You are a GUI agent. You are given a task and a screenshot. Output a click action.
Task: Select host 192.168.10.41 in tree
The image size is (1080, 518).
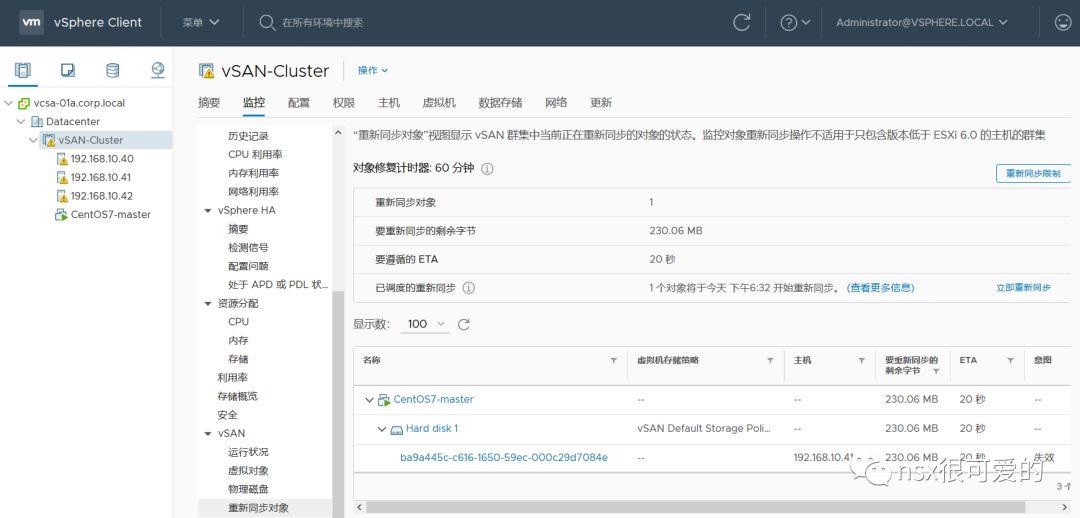click(x=102, y=178)
